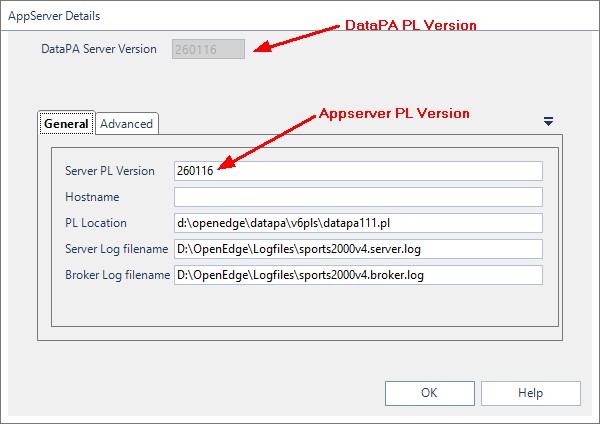Open Help for AppServer Details
600x424 pixels.
[531, 393]
